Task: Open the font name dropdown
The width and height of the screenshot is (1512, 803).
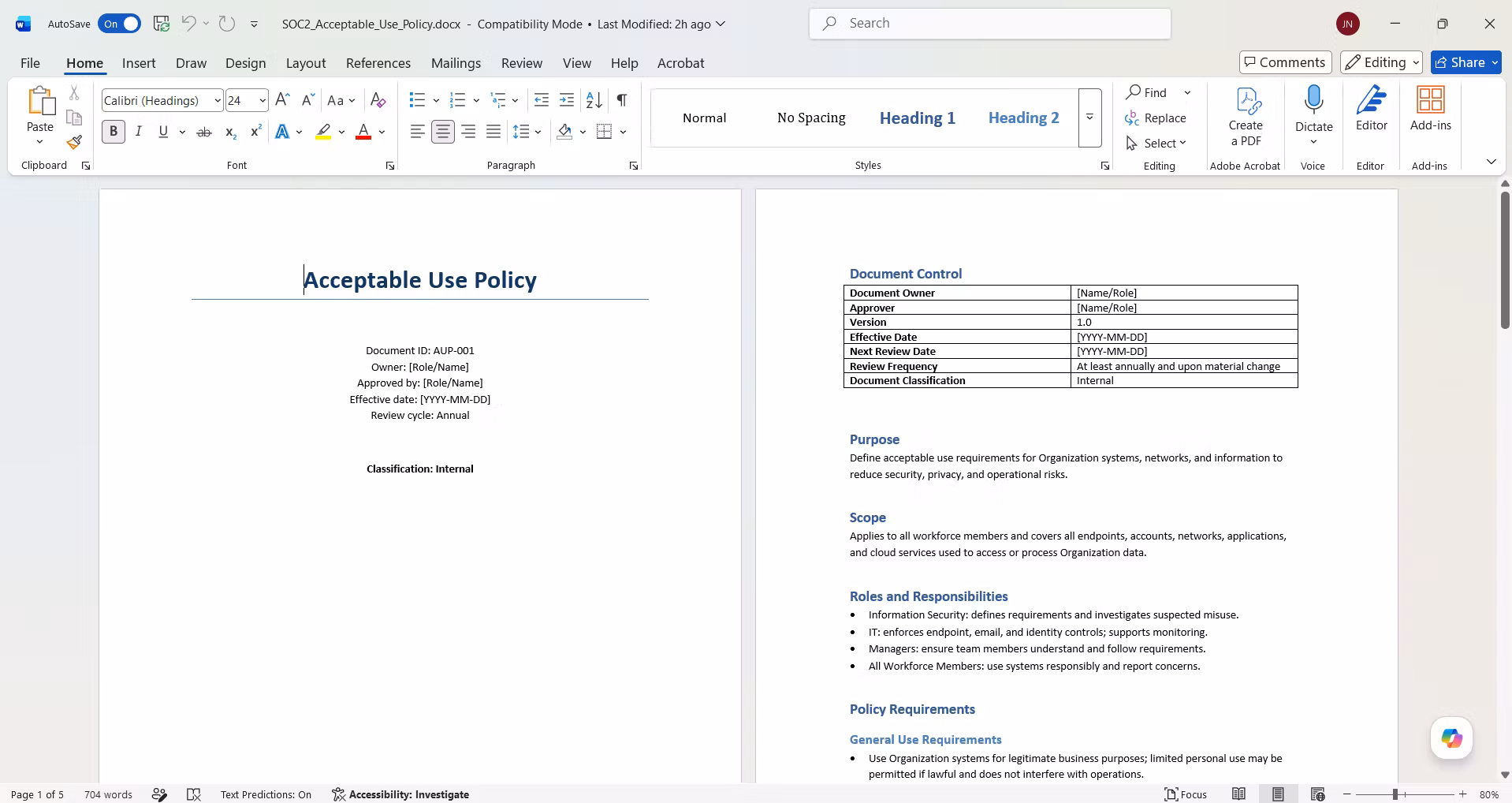Action: tap(218, 100)
